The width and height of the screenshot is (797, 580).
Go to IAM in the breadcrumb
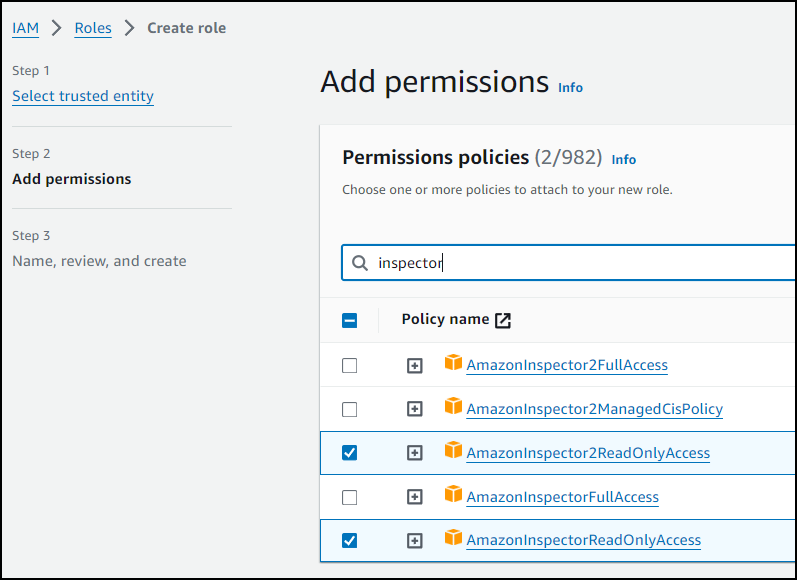point(25,28)
